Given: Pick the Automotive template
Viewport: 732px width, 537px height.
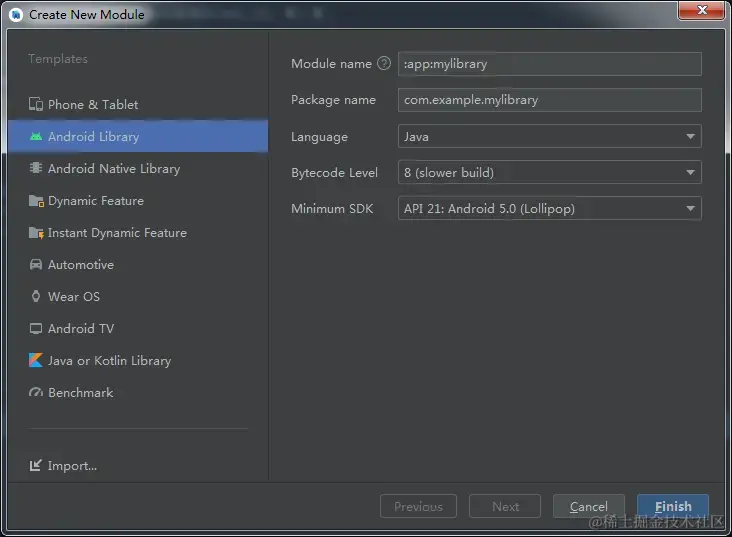Looking at the screenshot, I should pyautogui.click(x=138, y=264).
